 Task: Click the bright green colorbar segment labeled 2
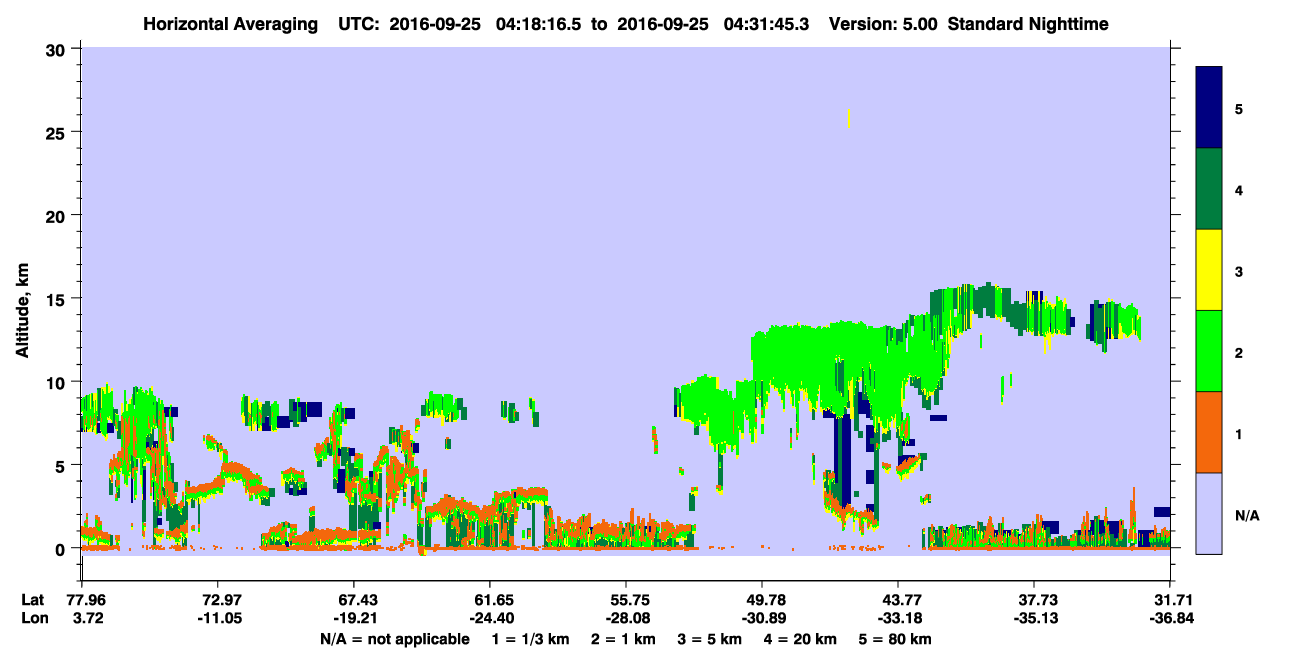1209,351
